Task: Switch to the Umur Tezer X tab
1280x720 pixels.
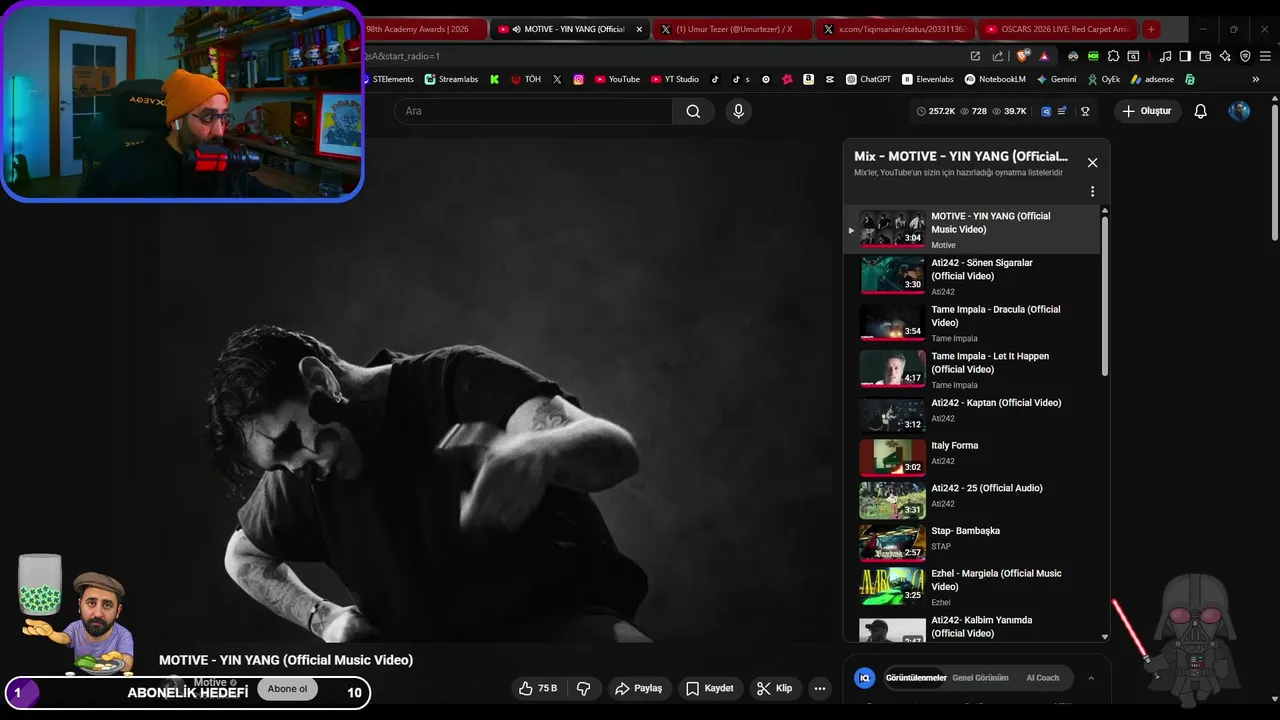Action: pyautogui.click(x=734, y=29)
